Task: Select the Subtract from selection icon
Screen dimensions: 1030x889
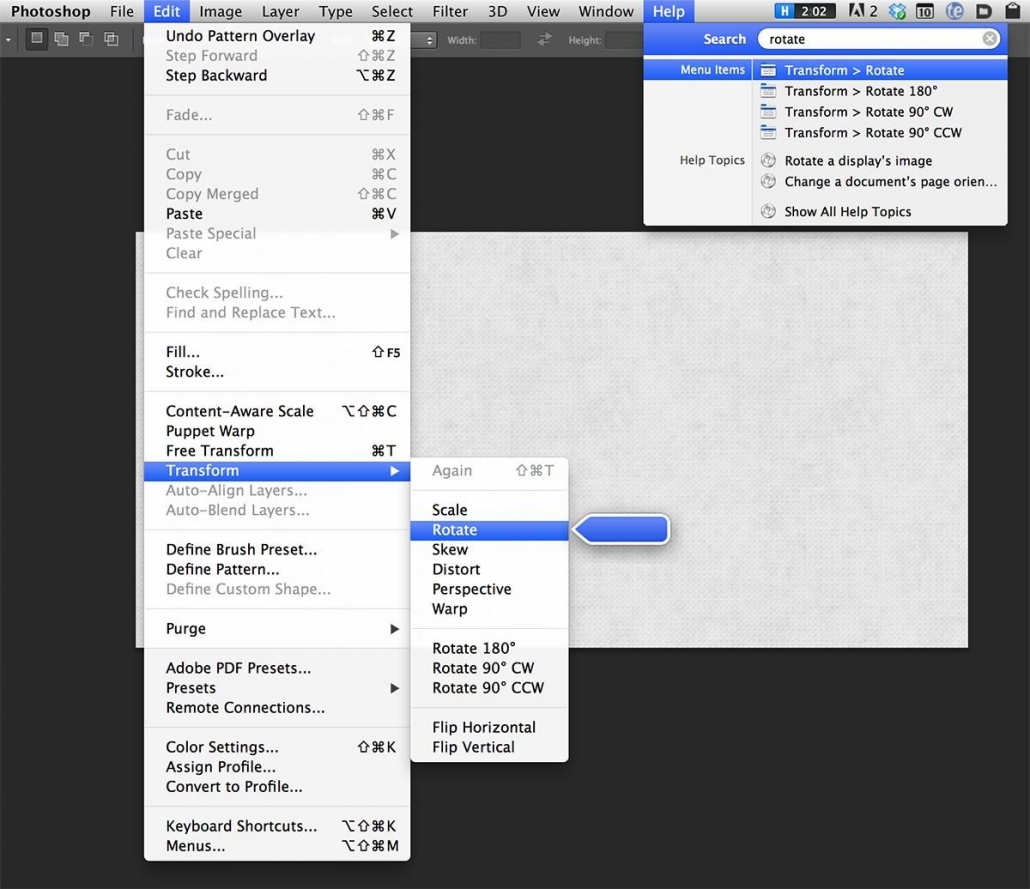Action: [86, 39]
